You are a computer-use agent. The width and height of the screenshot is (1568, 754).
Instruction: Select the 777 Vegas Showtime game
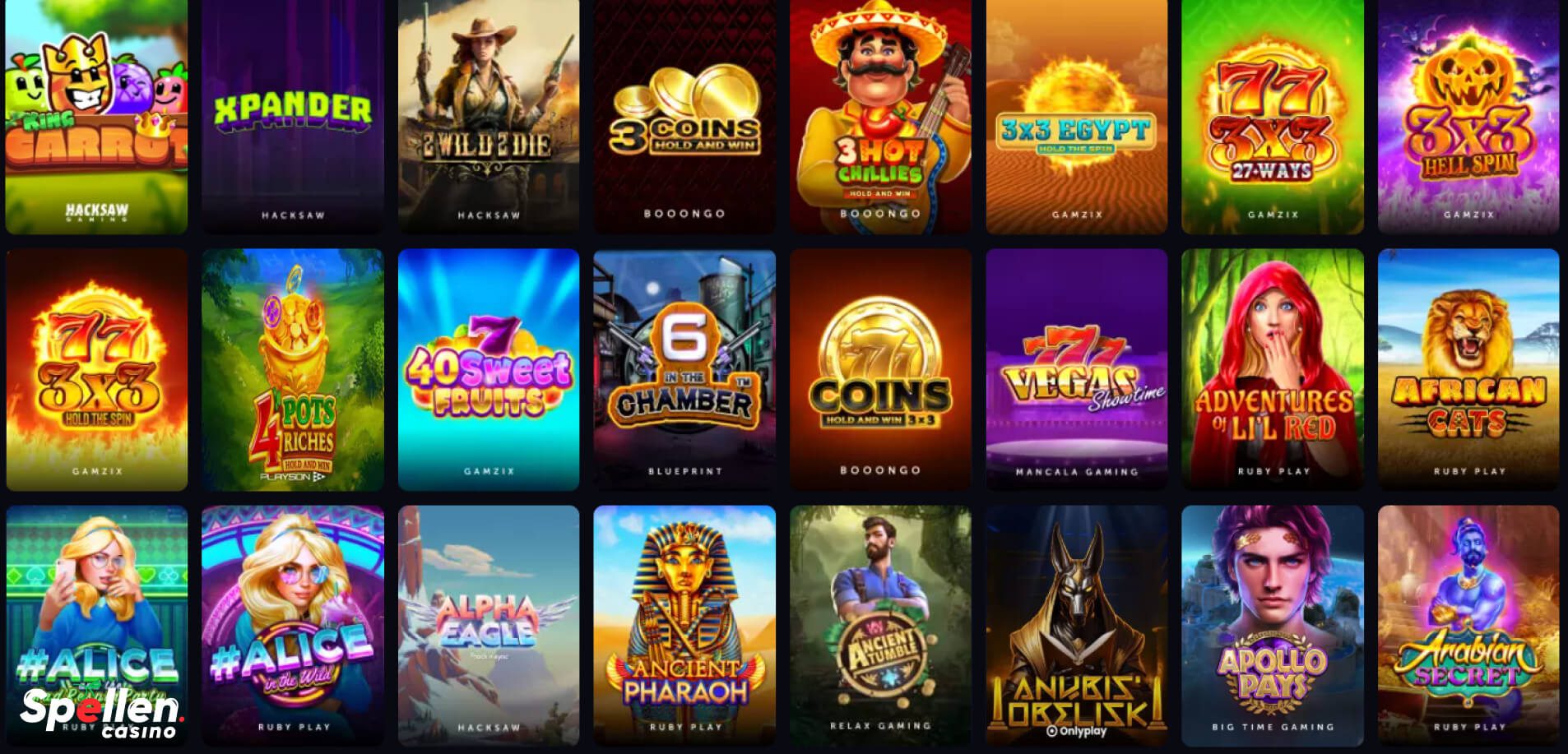click(1076, 369)
